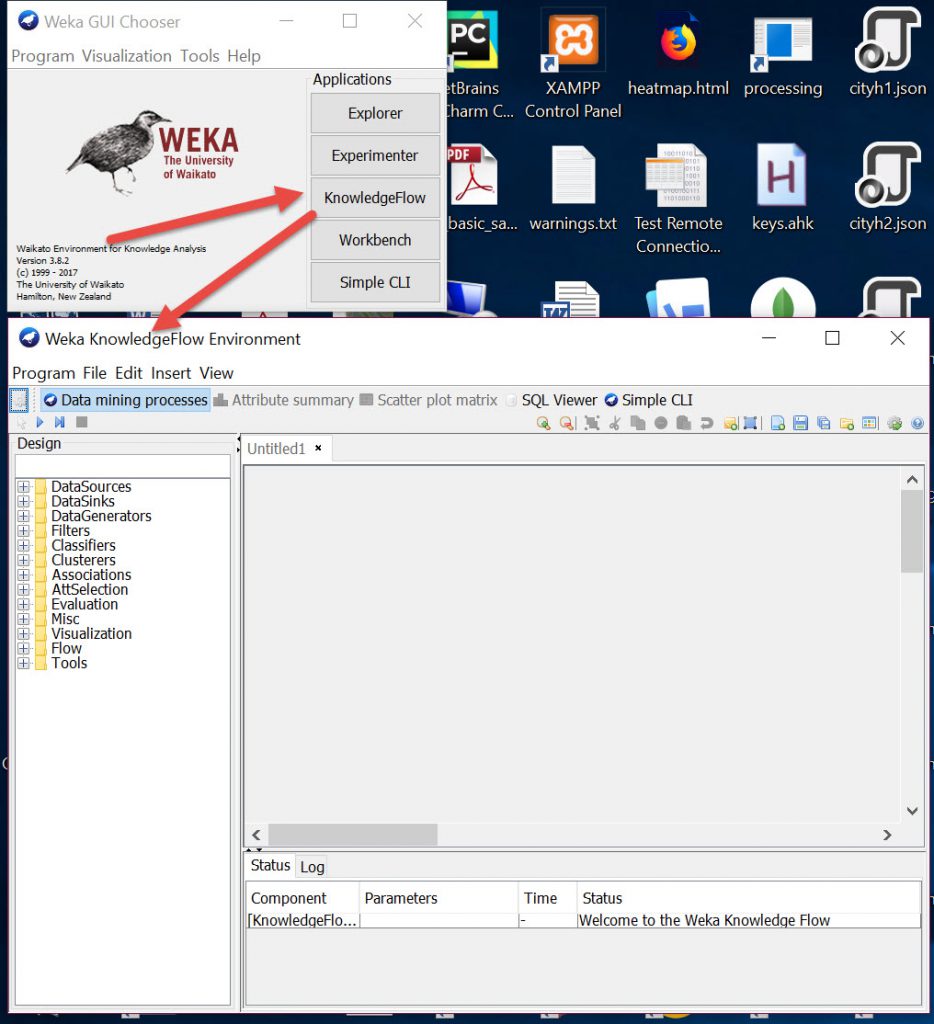The image size is (934, 1024).
Task: Switch to SQL Viewer perspective
Action: pyautogui.click(x=550, y=400)
